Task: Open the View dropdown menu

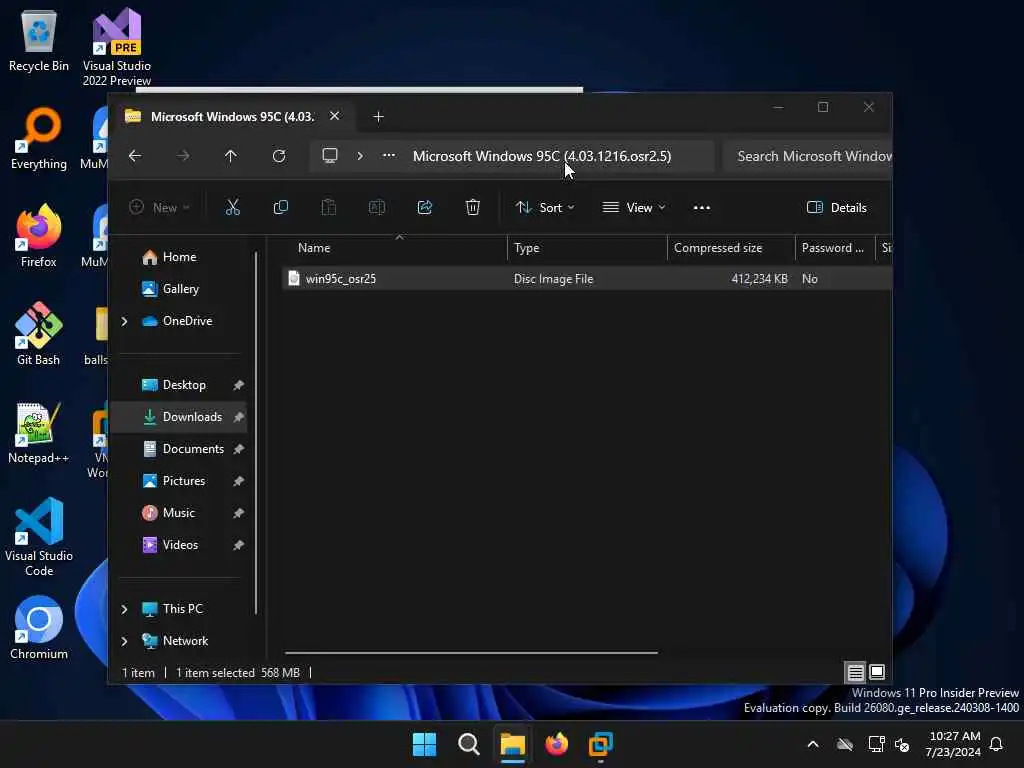Action: tap(633, 208)
